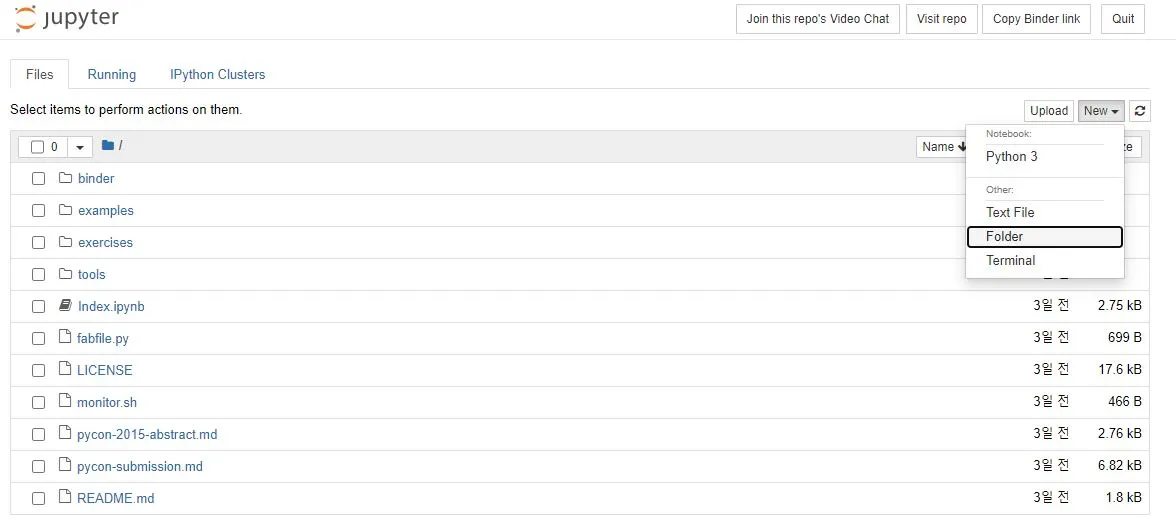Refresh the notebook file list
Image resolution: width=1176 pixels, height=529 pixels.
click(x=1139, y=111)
